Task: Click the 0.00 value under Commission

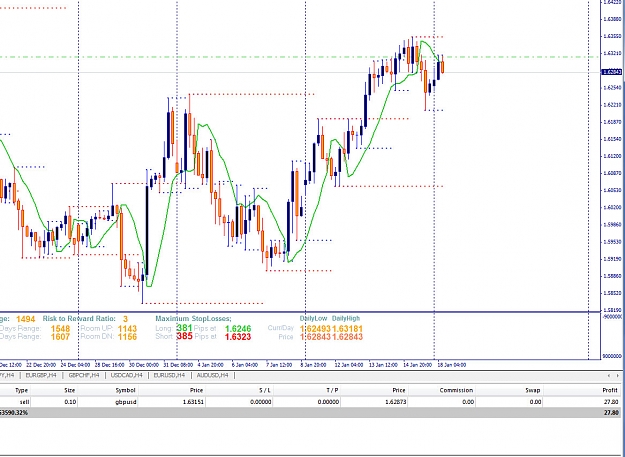Action: (468, 402)
